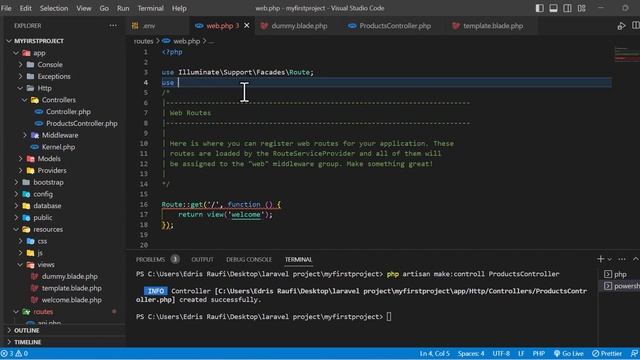Toggle the primary sidebar layout icon
Viewport: 640px width, 360px height.
[x=540, y=8]
